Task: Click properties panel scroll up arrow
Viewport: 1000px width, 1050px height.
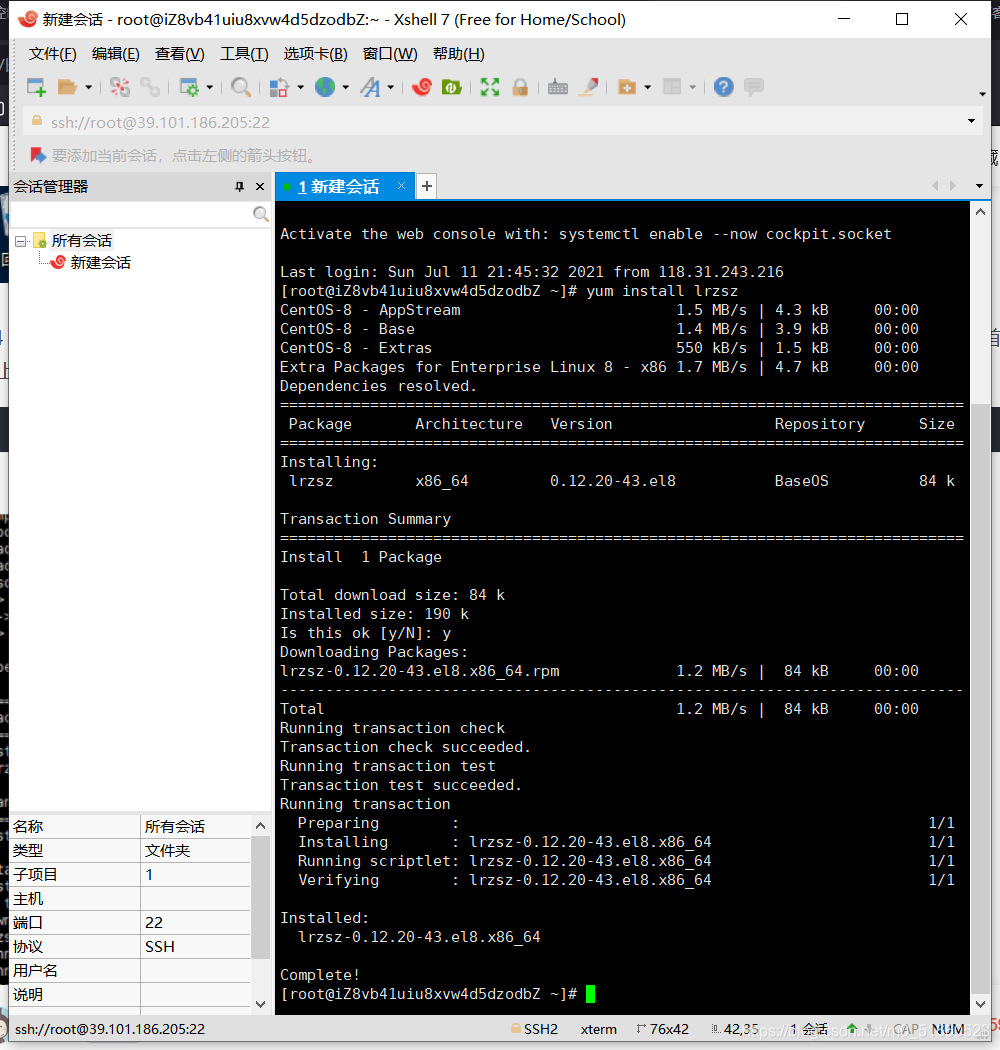Action: [261, 826]
